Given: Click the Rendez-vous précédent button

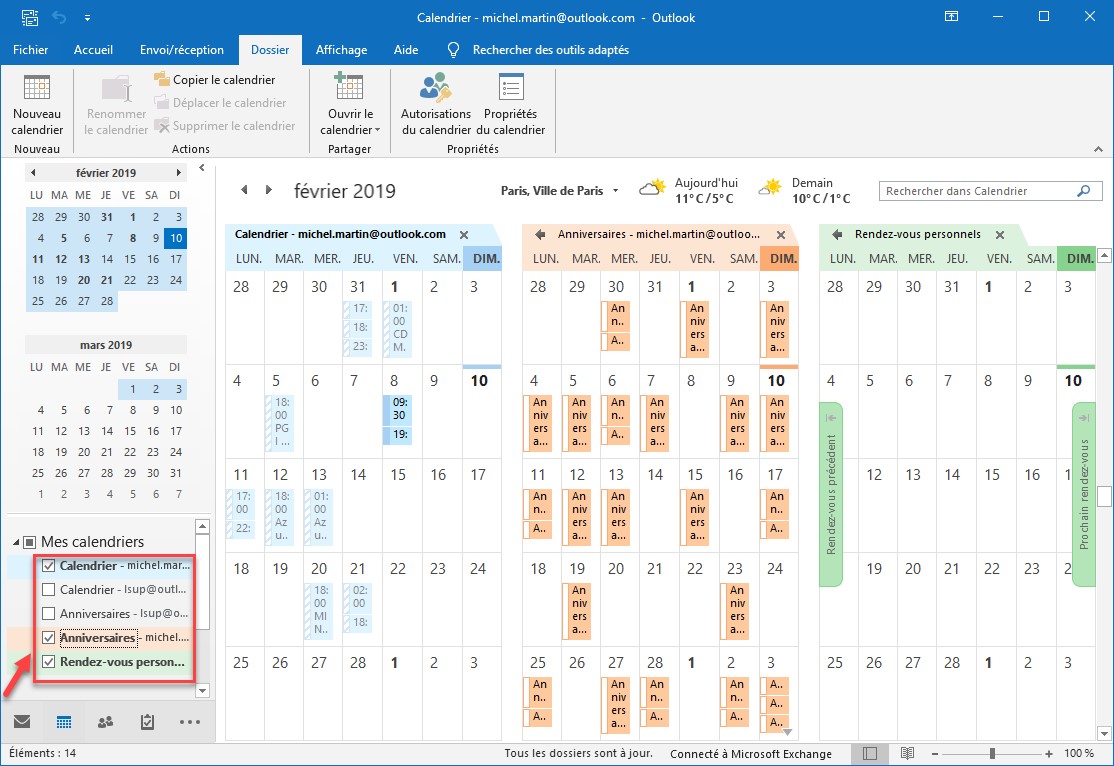Looking at the screenshot, I should [831, 494].
